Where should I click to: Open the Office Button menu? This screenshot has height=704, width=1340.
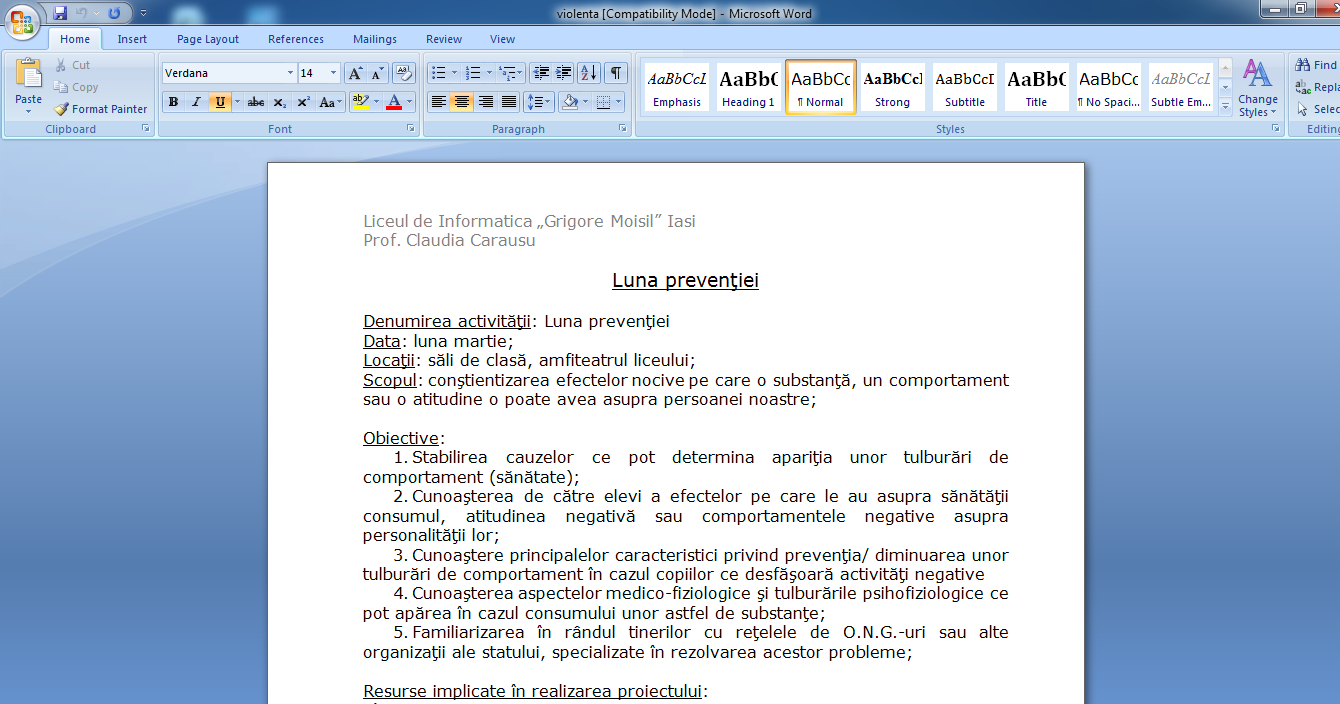coord(22,22)
